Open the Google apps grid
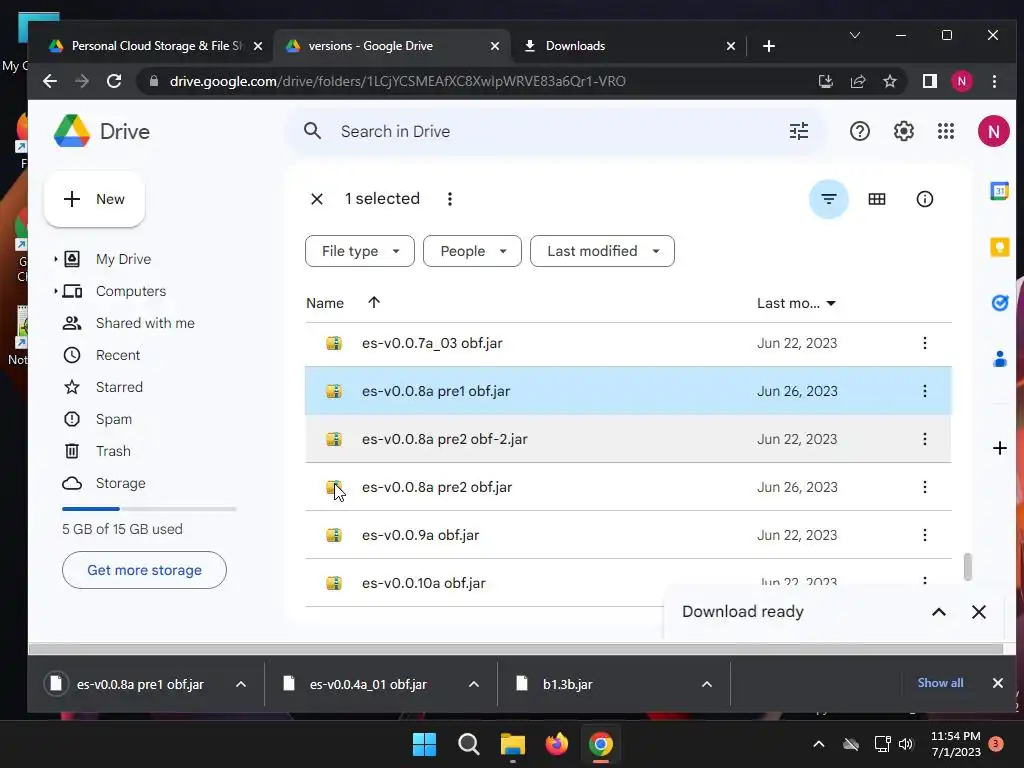1024x768 pixels. pos(946,131)
